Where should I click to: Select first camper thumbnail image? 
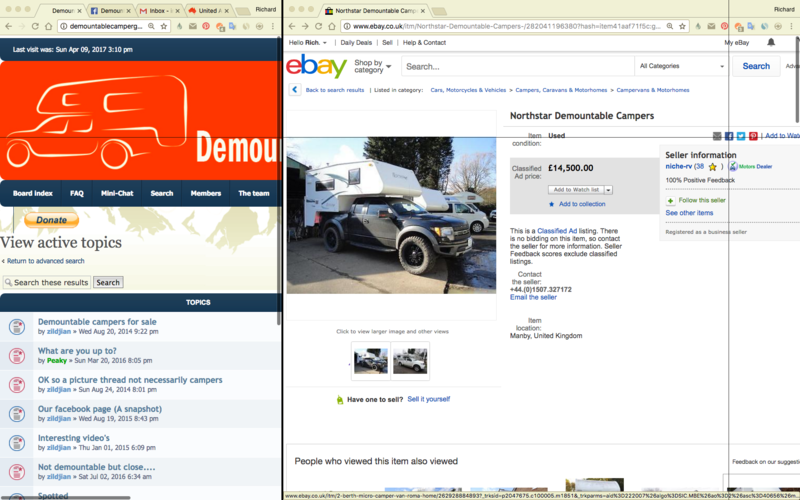[x=370, y=361]
